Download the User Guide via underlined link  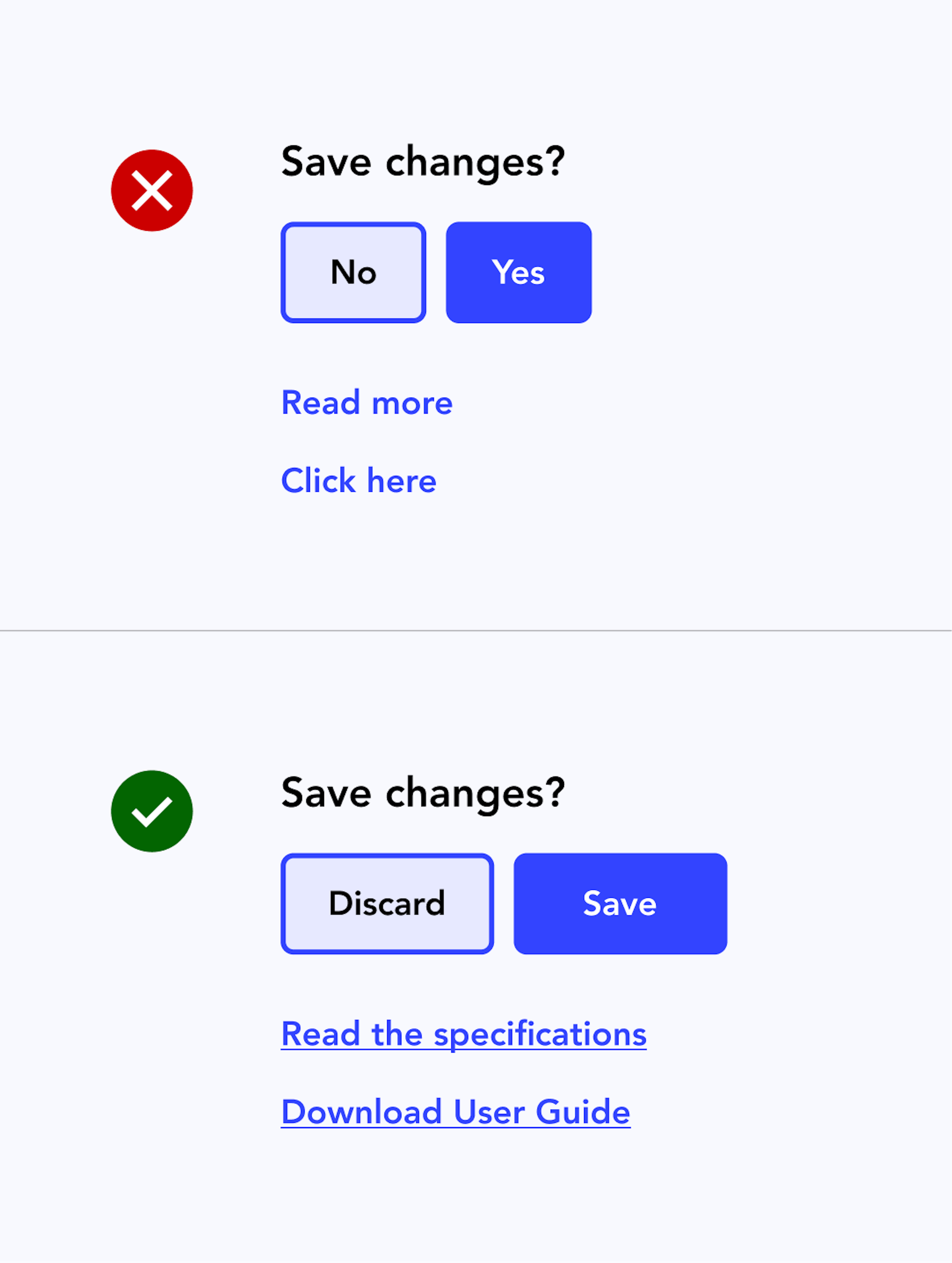click(x=455, y=1112)
